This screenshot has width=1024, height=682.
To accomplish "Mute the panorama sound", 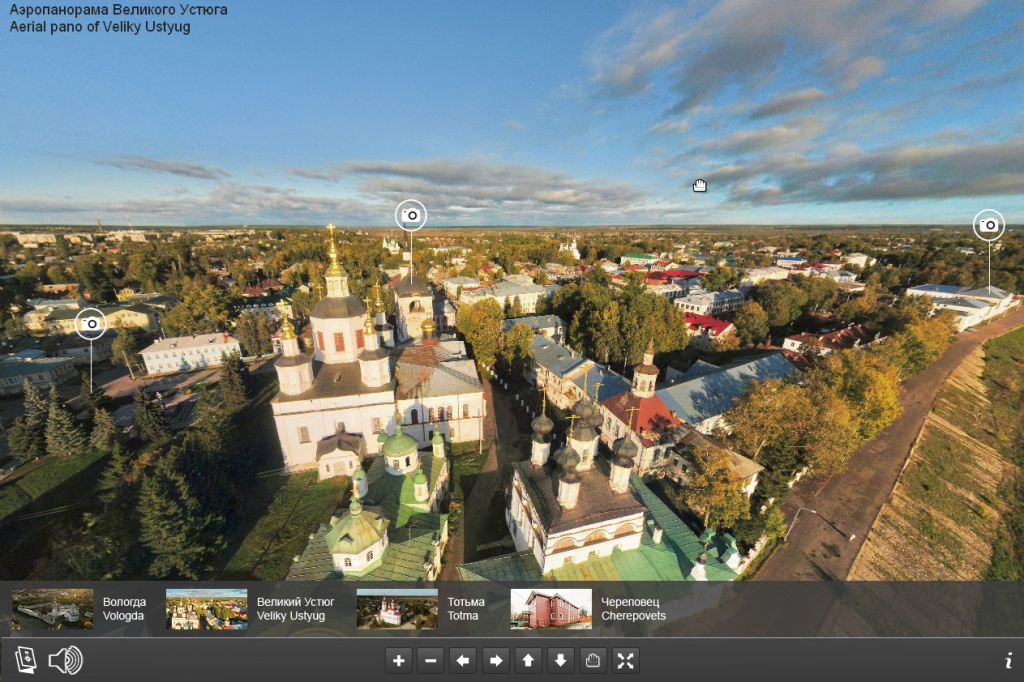I will [66, 660].
